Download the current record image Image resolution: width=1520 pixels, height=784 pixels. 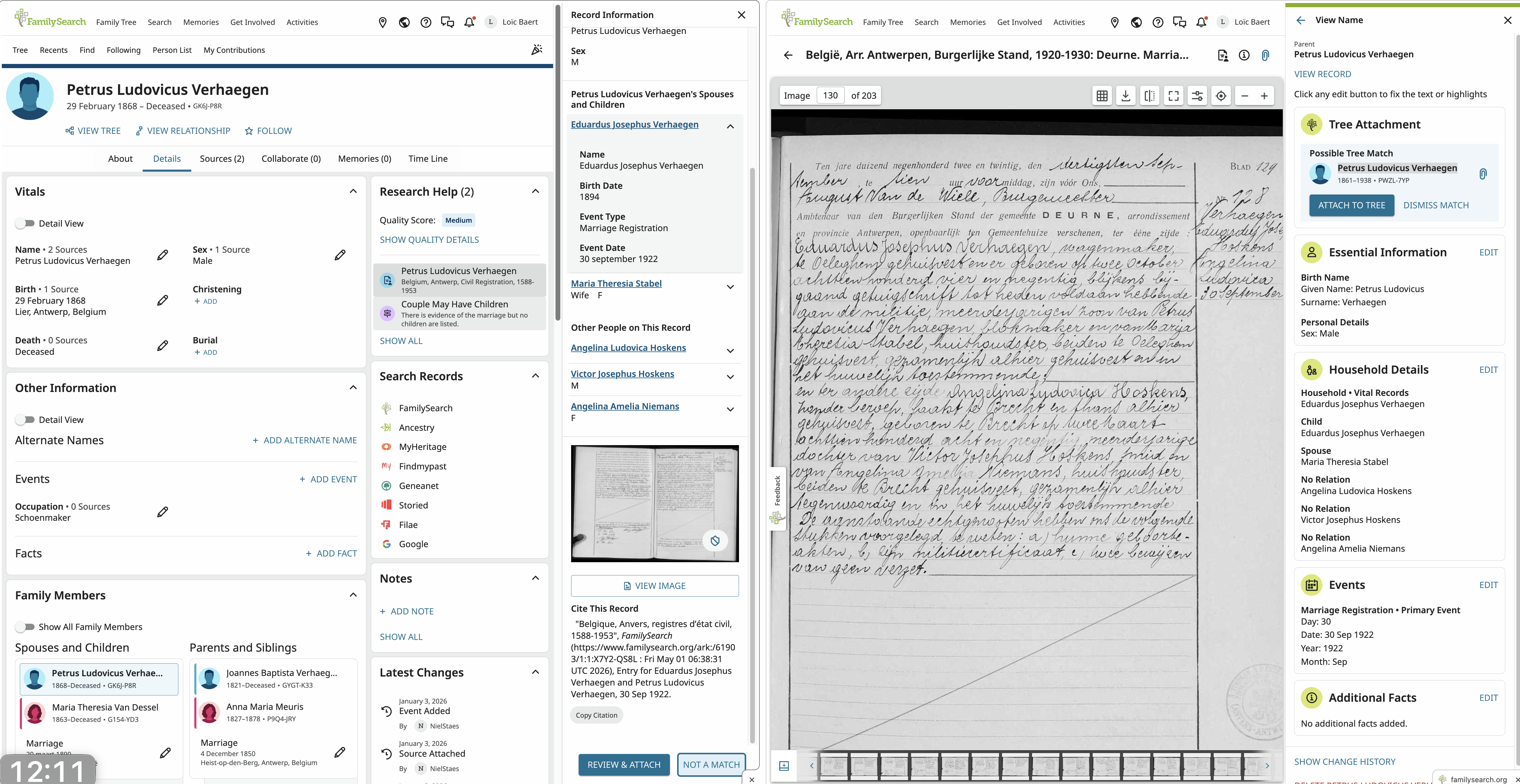[x=1126, y=95]
